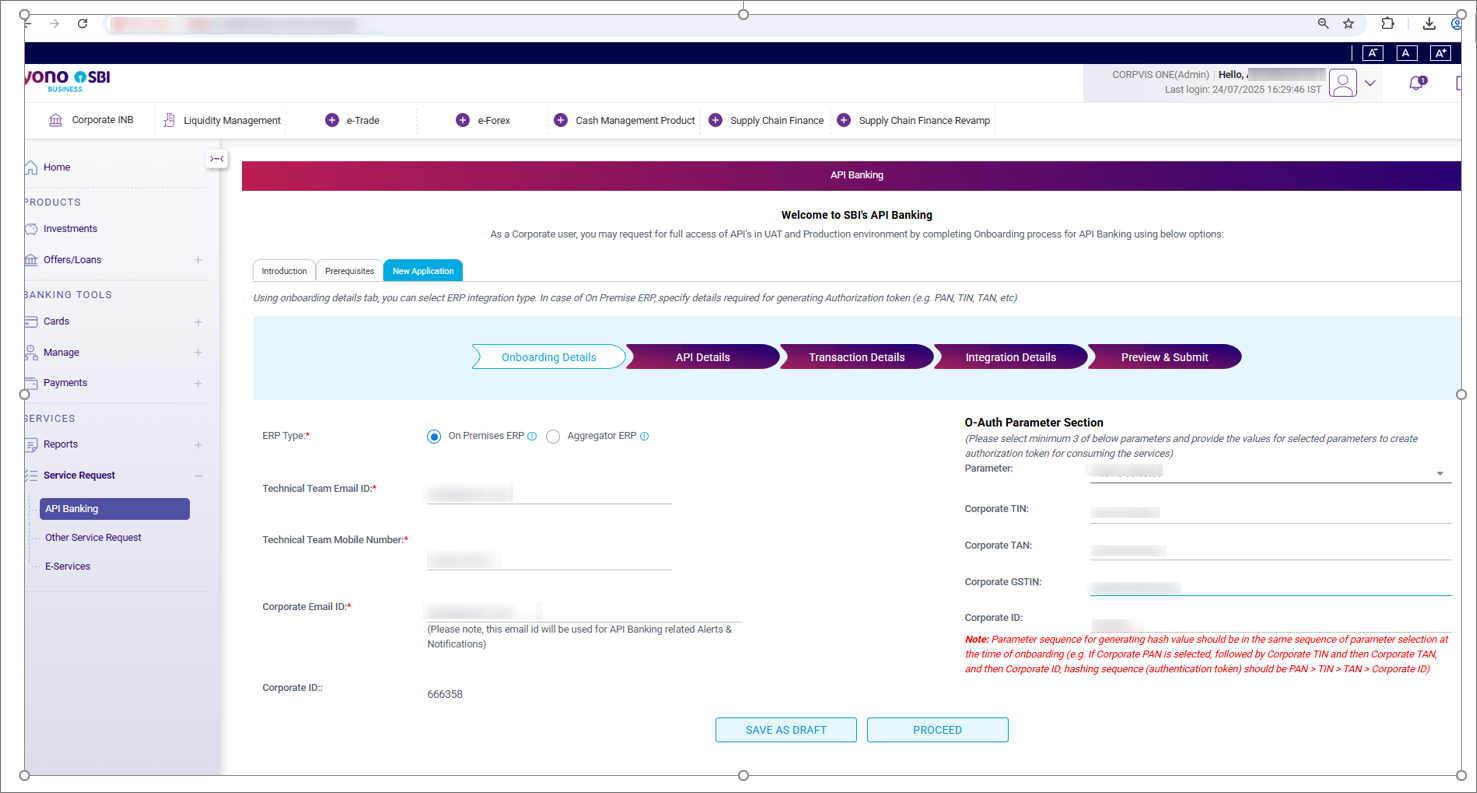Expand the Manage plus sign
1477x793 pixels.
click(198, 353)
